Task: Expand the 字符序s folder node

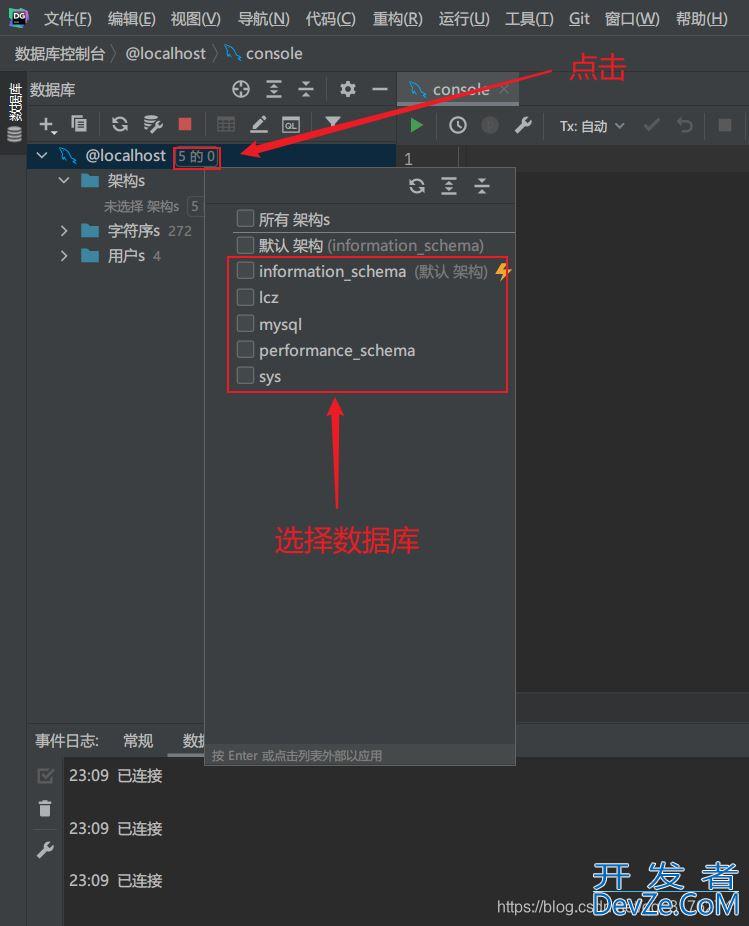Action: pyautogui.click(x=64, y=230)
